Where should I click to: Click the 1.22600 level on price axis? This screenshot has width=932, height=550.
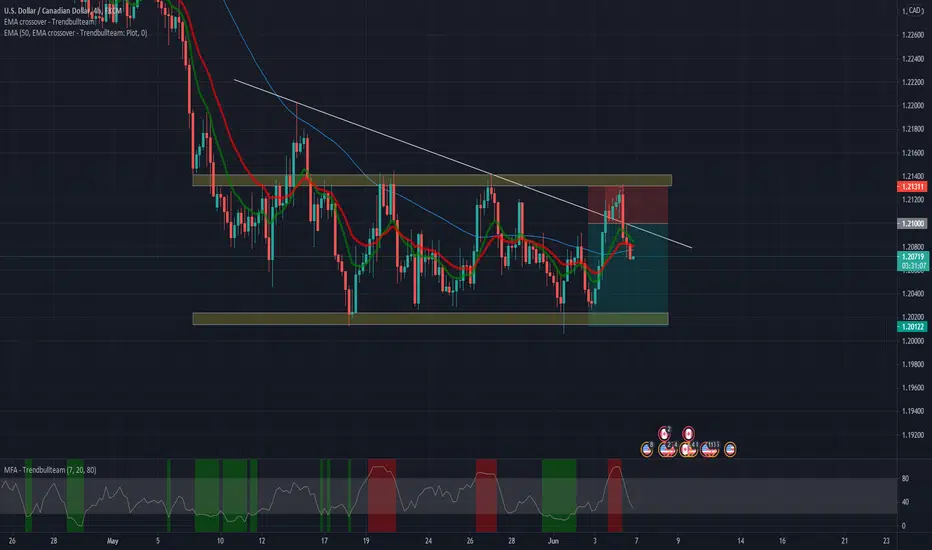[912, 35]
